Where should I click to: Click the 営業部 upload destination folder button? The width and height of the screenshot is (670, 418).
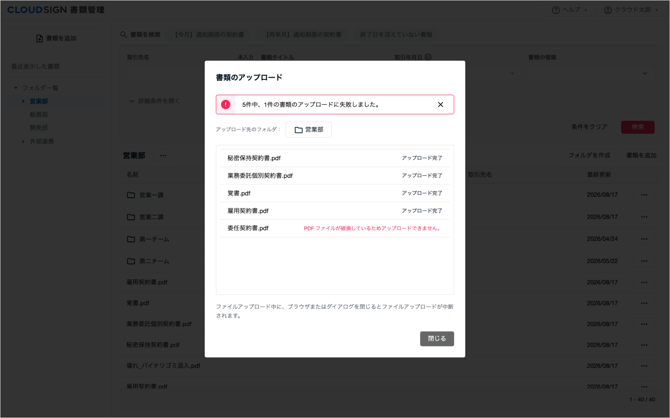(309, 130)
